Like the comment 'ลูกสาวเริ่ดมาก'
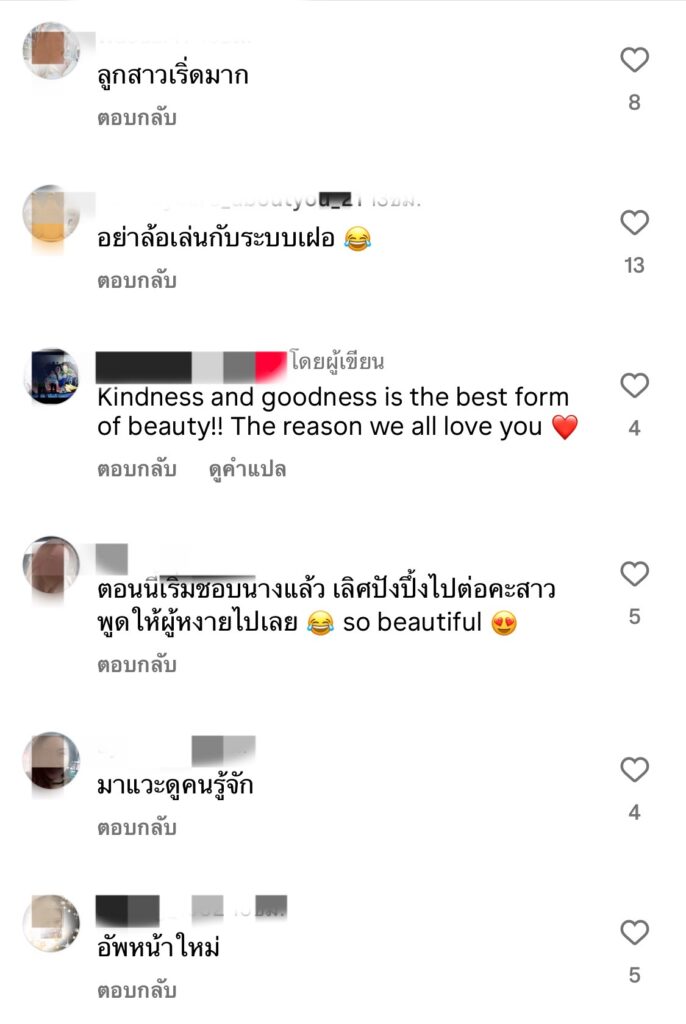 point(634,60)
